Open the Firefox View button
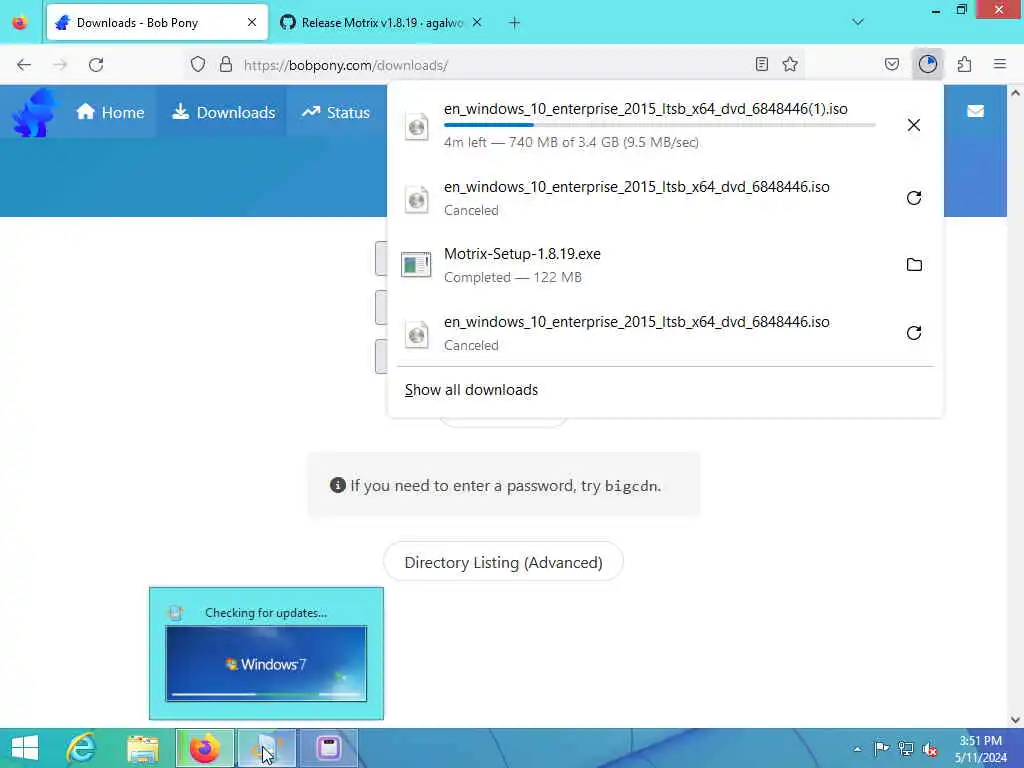This screenshot has height=768, width=1024. pos(20,23)
